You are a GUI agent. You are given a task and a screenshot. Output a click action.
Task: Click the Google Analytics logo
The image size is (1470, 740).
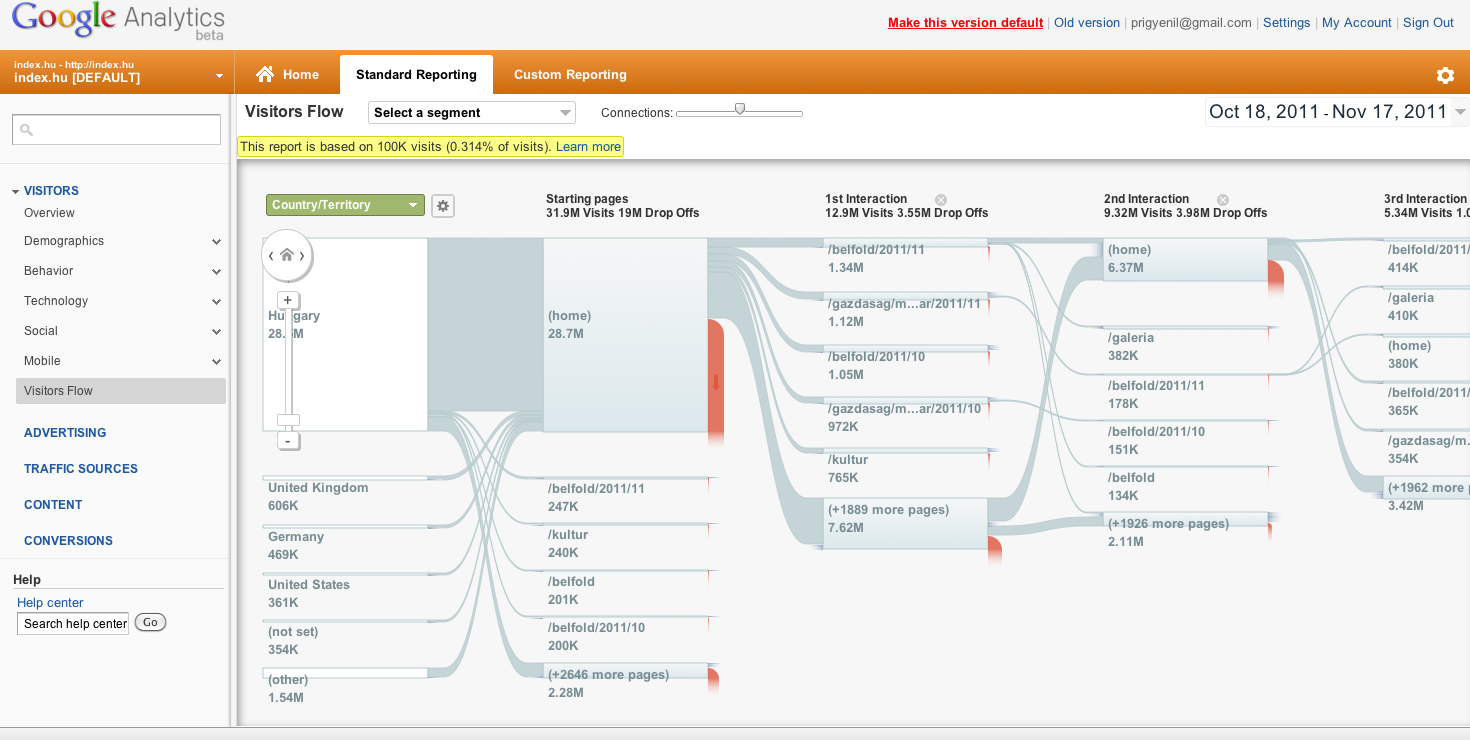click(118, 21)
